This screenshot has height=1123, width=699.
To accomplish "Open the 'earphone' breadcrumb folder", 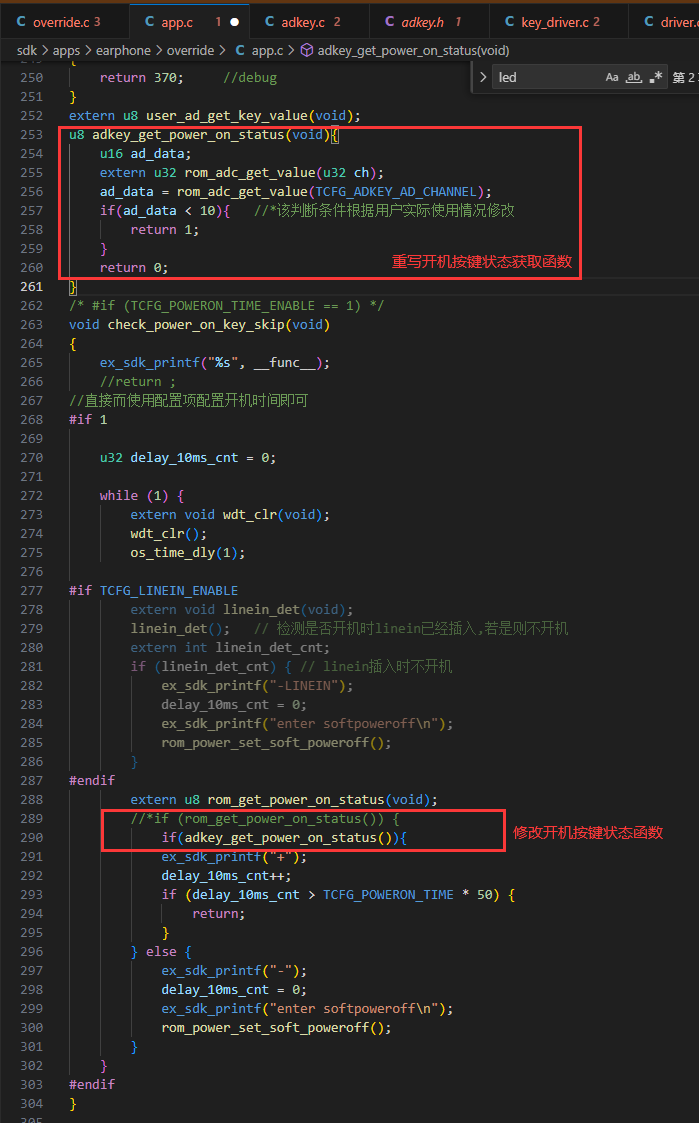I will pos(123,51).
